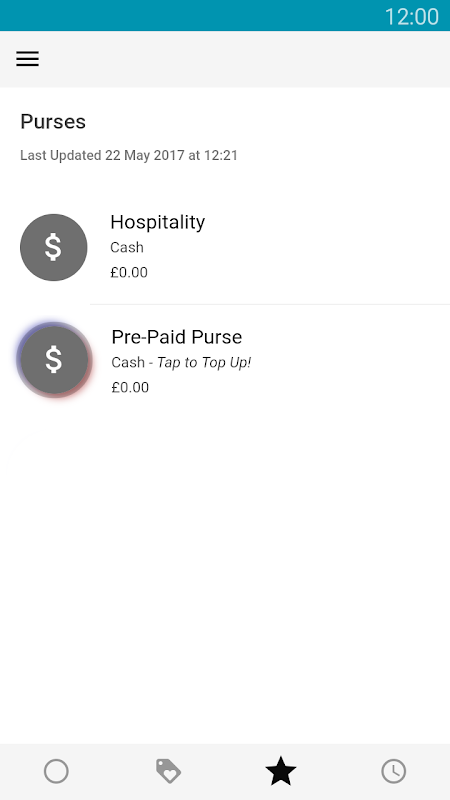Click the 12:00 status bar clock
Viewport: 450px width, 800px height.
[411, 16]
